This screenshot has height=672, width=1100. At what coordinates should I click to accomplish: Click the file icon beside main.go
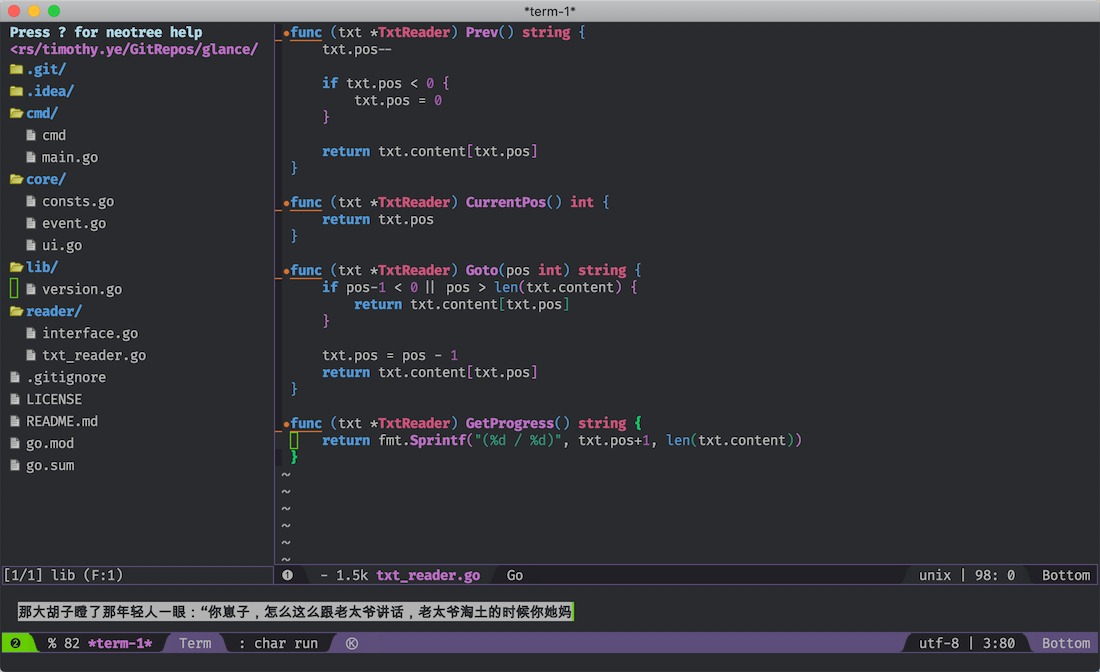(31, 157)
